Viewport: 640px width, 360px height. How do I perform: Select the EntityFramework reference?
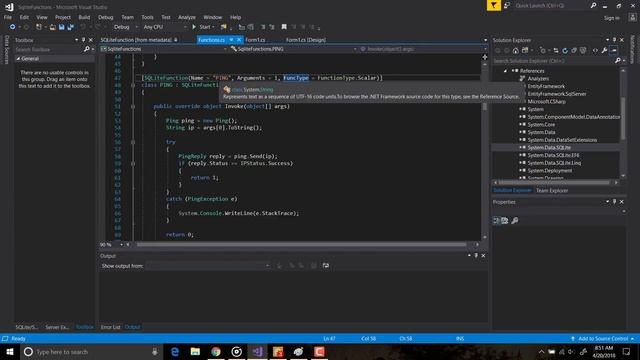546,86
